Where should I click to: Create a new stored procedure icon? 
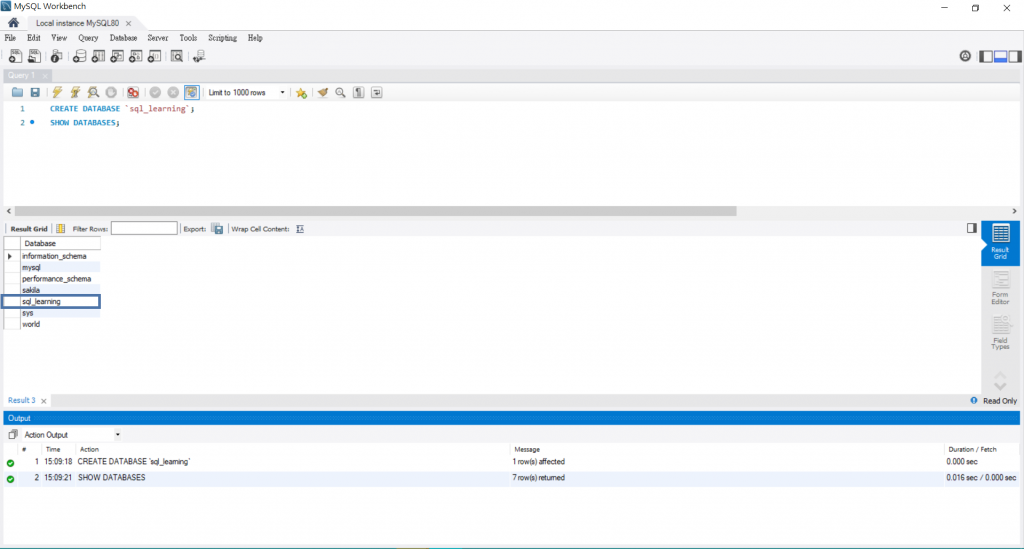[x=135, y=57]
